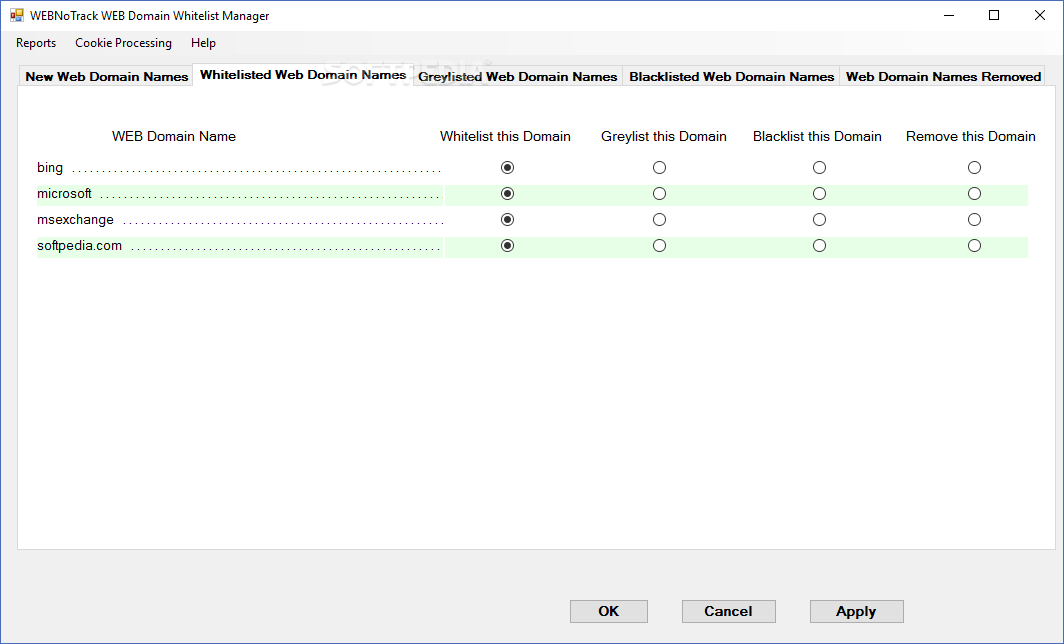Open Web Domain Names Removed tab
1064x644 pixels.
(x=943, y=77)
